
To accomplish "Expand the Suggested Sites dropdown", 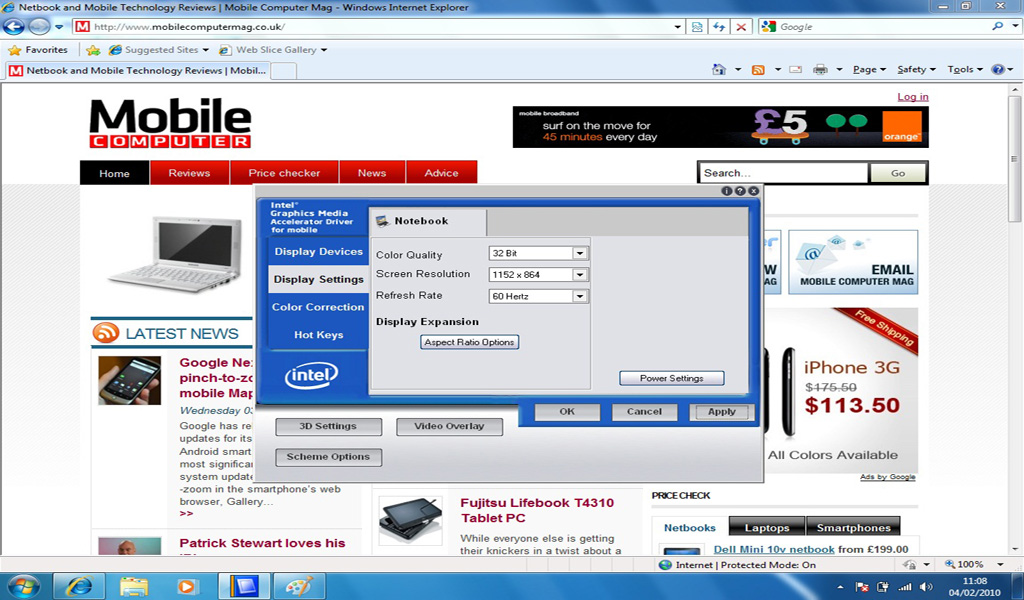I will (206, 50).
